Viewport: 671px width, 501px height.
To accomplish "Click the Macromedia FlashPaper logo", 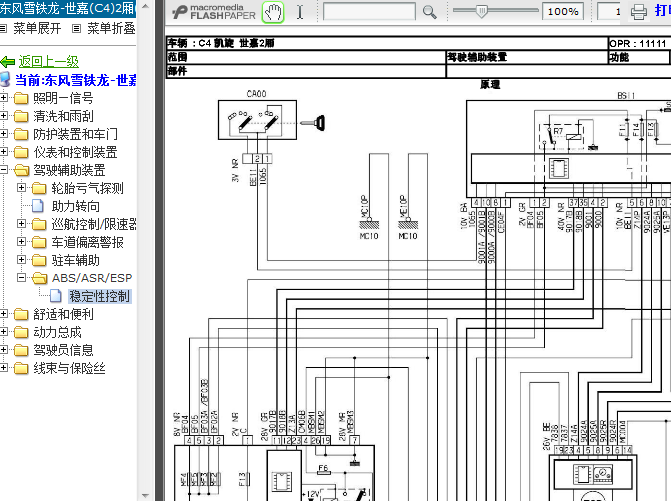I will (x=214, y=12).
